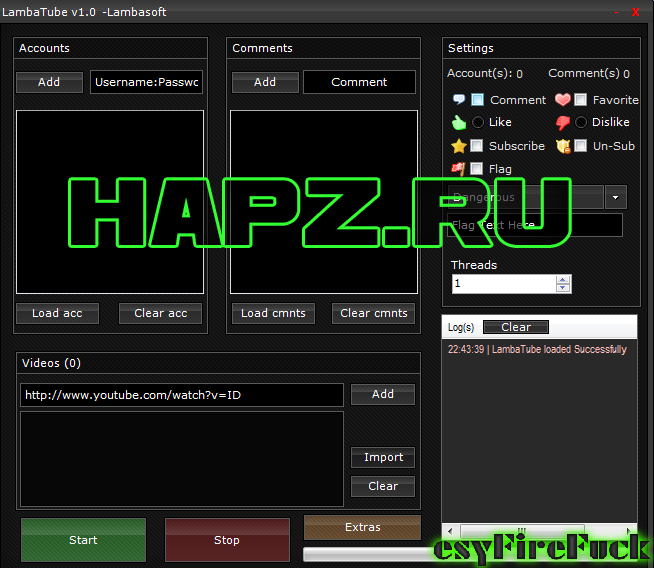654x568 pixels.
Task: Import a list of videos
Action: [383, 457]
